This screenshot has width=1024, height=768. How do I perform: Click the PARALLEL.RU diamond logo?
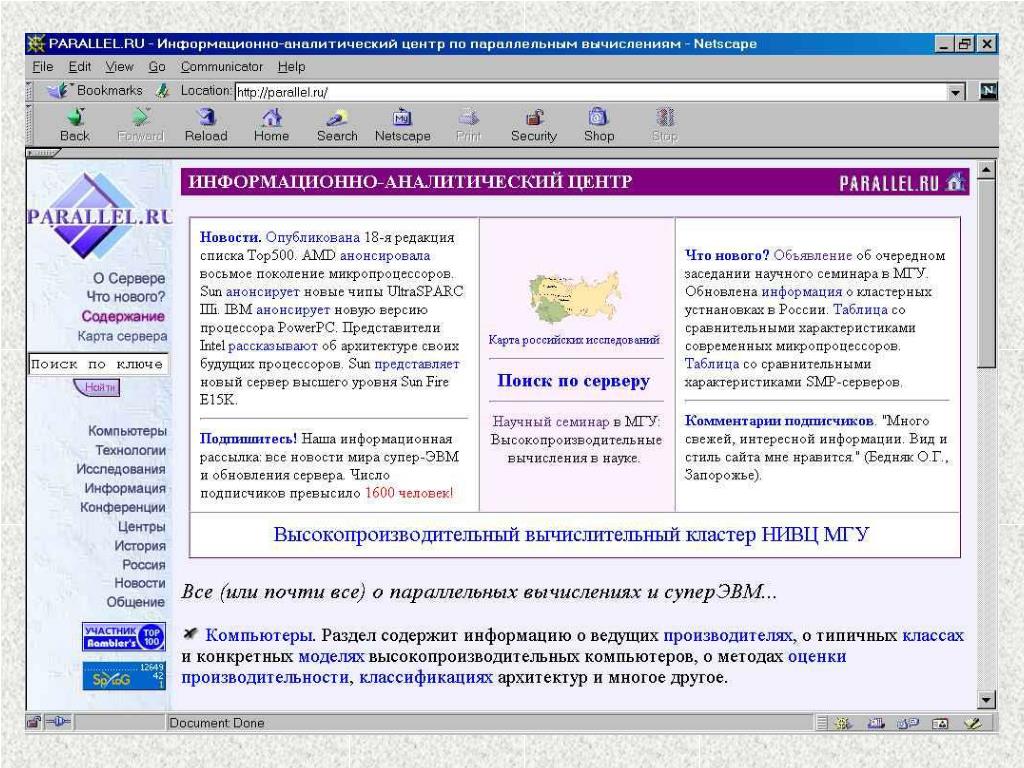[x=99, y=215]
